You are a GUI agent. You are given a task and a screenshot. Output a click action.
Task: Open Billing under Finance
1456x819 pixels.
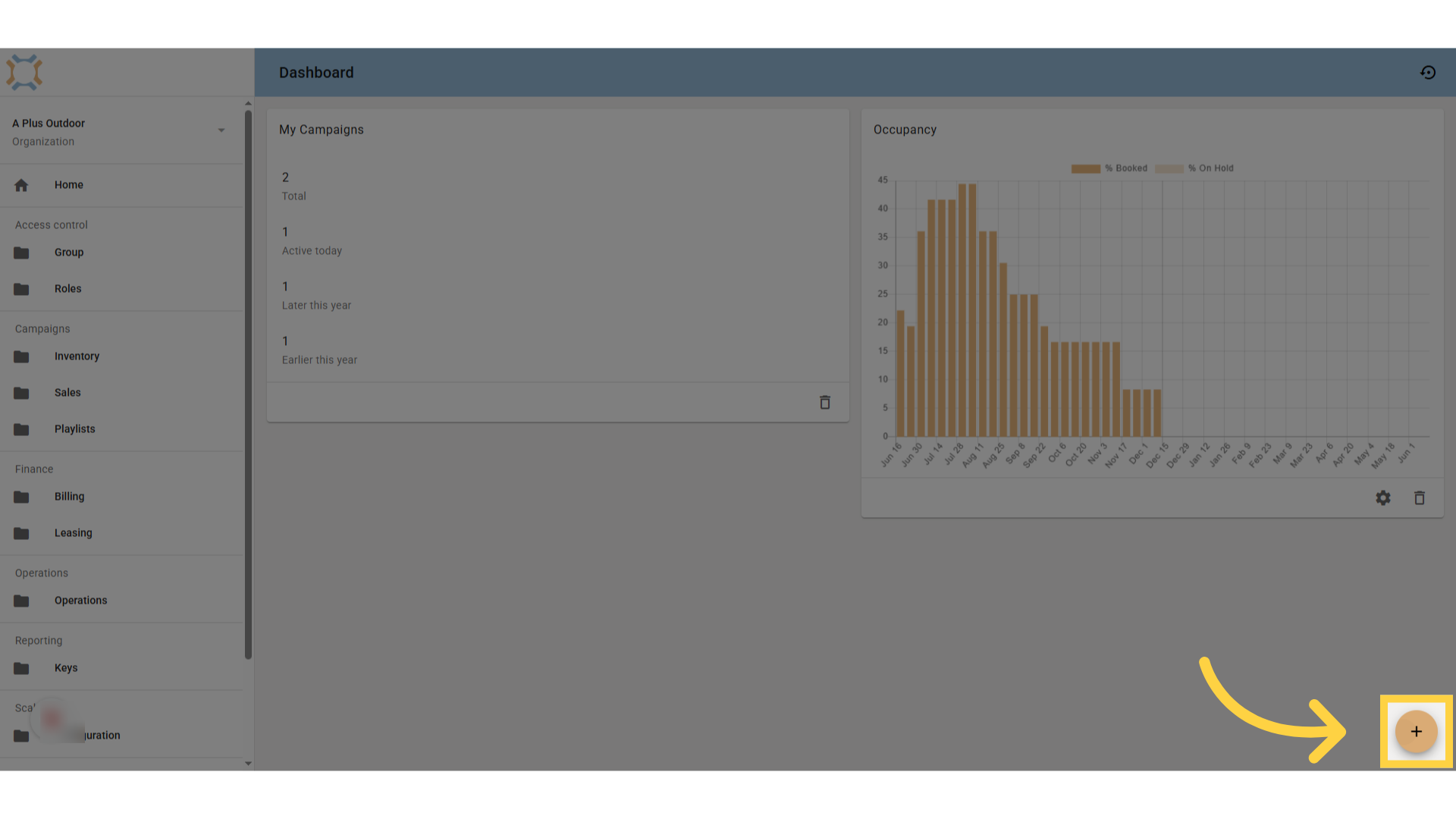(x=121, y=497)
